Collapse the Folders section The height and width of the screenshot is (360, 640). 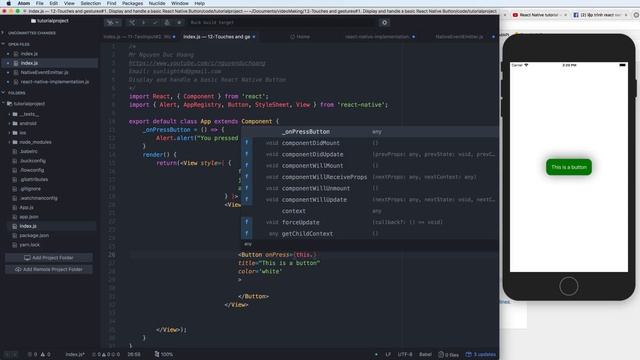(16, 93)
